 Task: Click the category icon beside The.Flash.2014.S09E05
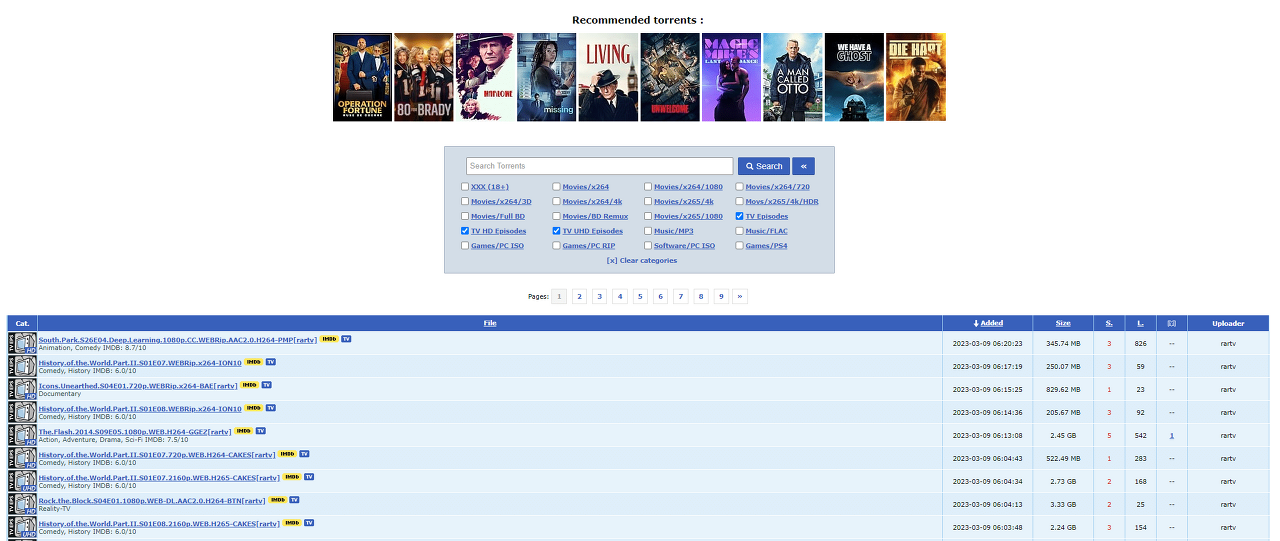23,435
